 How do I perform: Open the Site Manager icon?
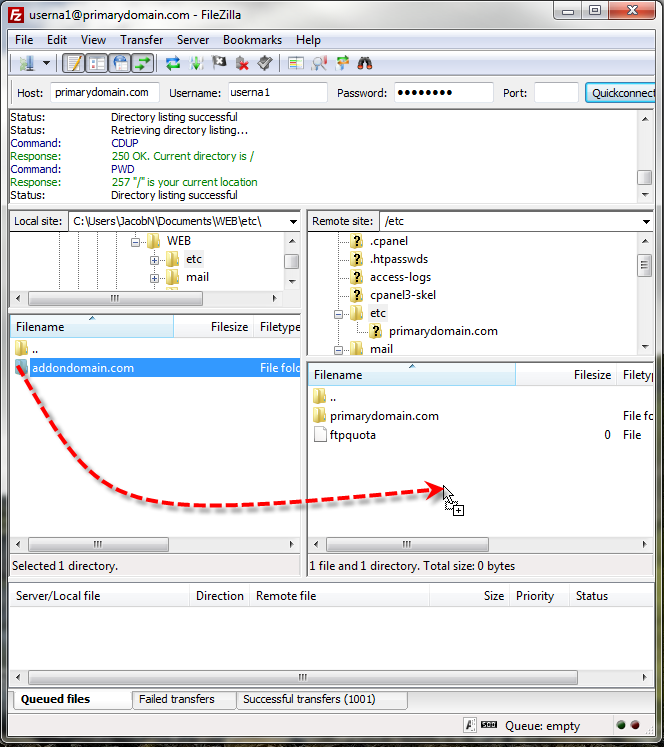[25, 63]
